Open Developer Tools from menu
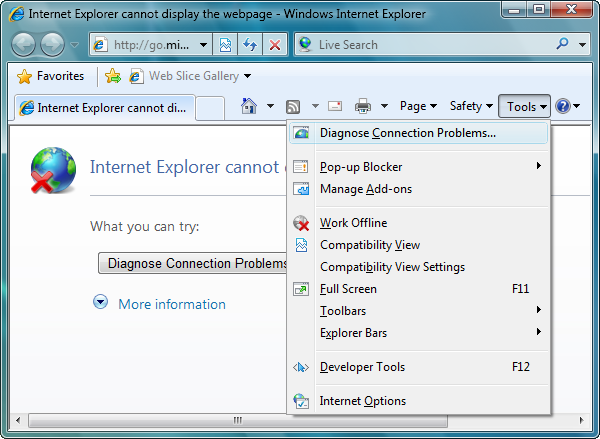 [x=419, y=367]
